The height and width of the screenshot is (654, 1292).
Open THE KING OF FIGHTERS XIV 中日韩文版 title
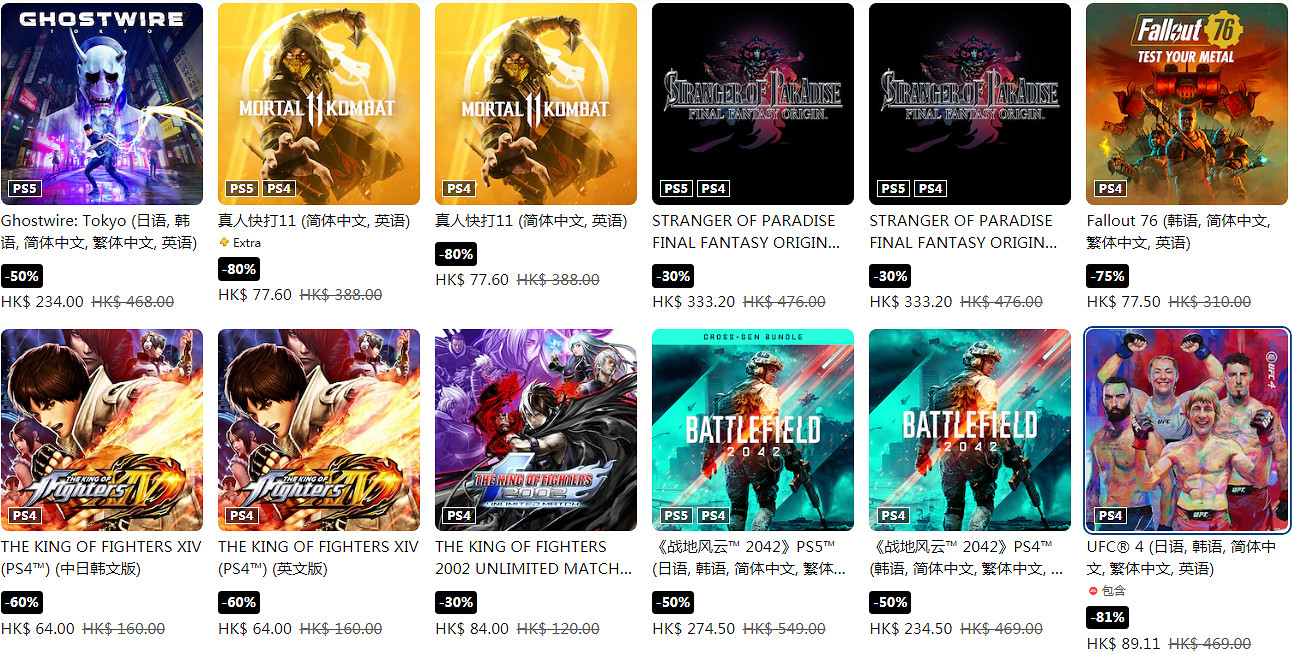tap(101, 557)
